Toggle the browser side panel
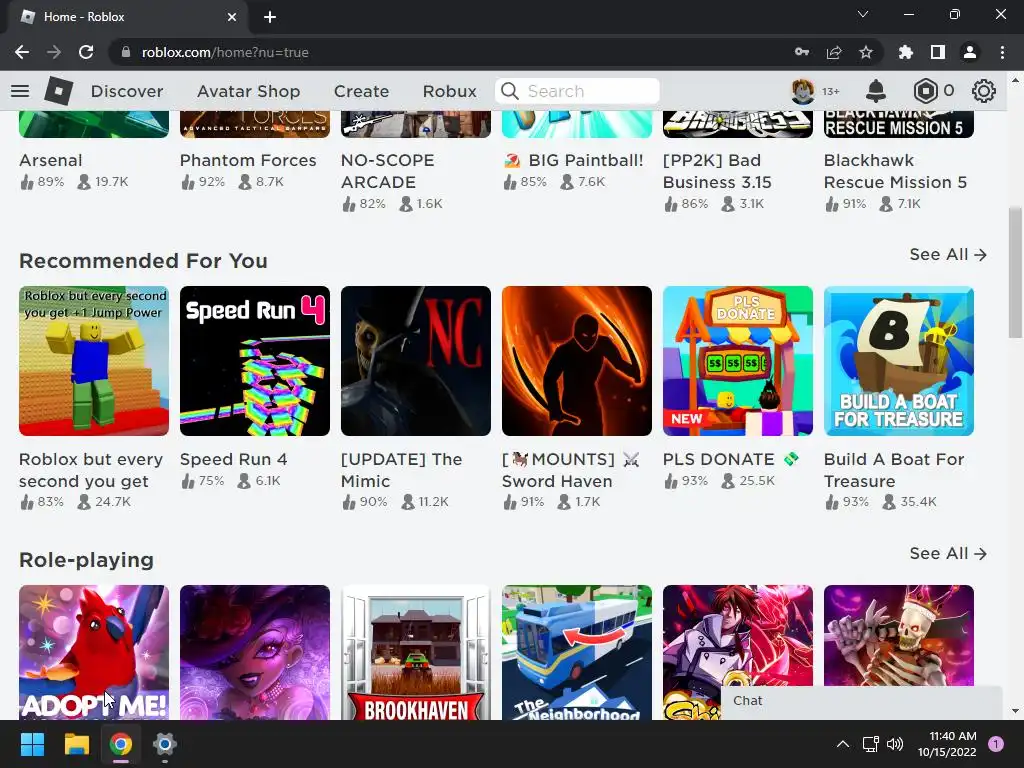This screenshot has width=1024, height=768. pos(938,52)
